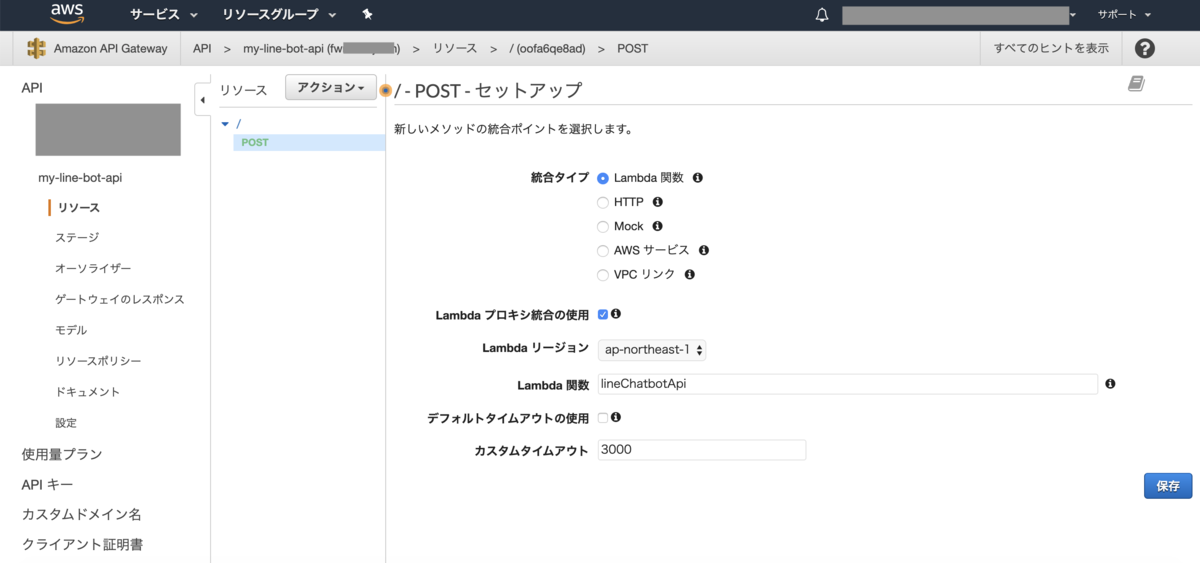The width and height of the screenshot is (1200, 563).
Task: Open the AWS logo home link
Action: (x=67, y=14)
